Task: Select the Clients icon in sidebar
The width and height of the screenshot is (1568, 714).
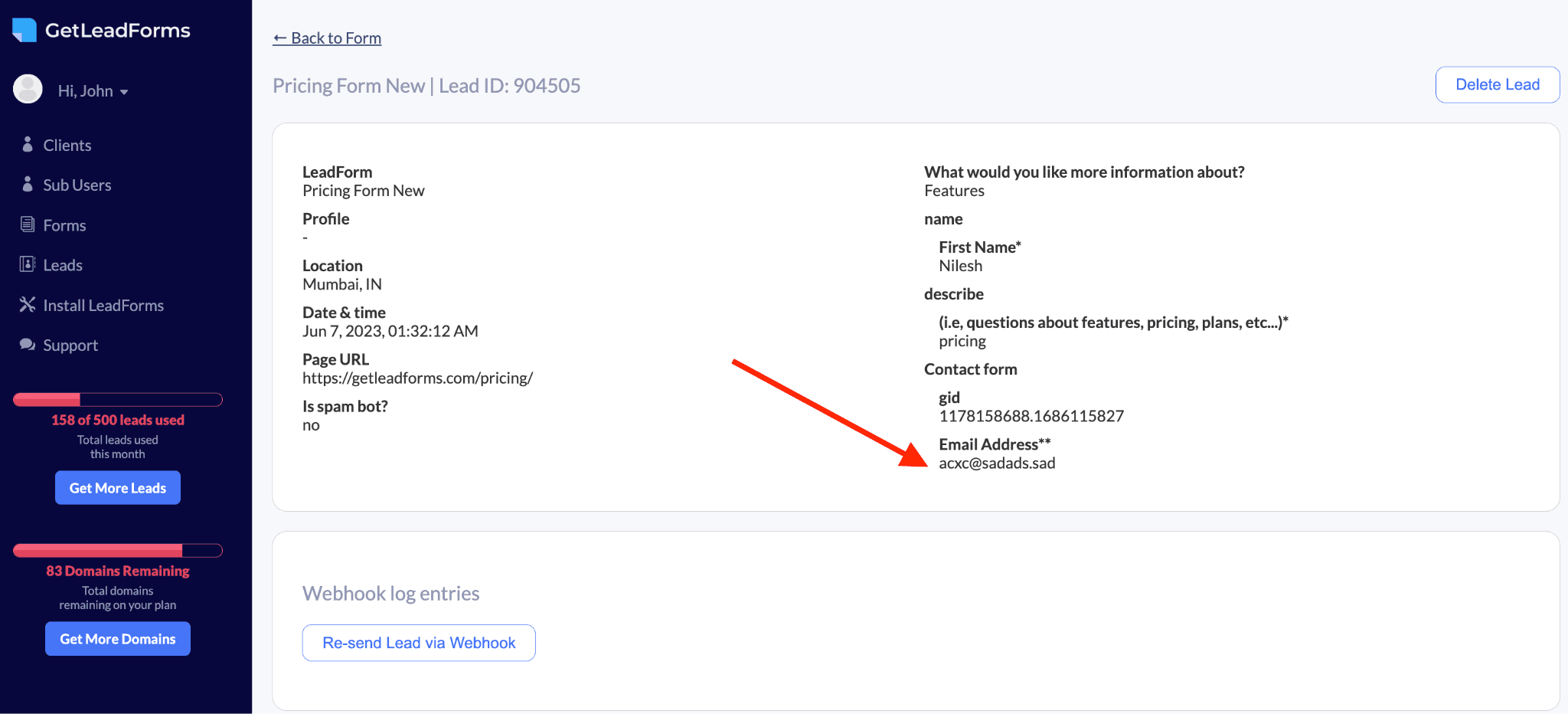Action: pos(28,144)
